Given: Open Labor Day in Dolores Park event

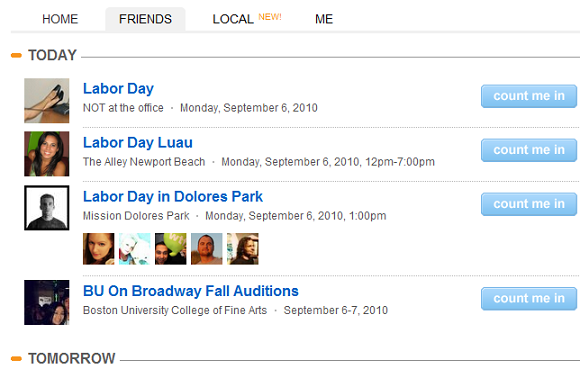Looking at the screenshot, I should [x=173, y=197].
